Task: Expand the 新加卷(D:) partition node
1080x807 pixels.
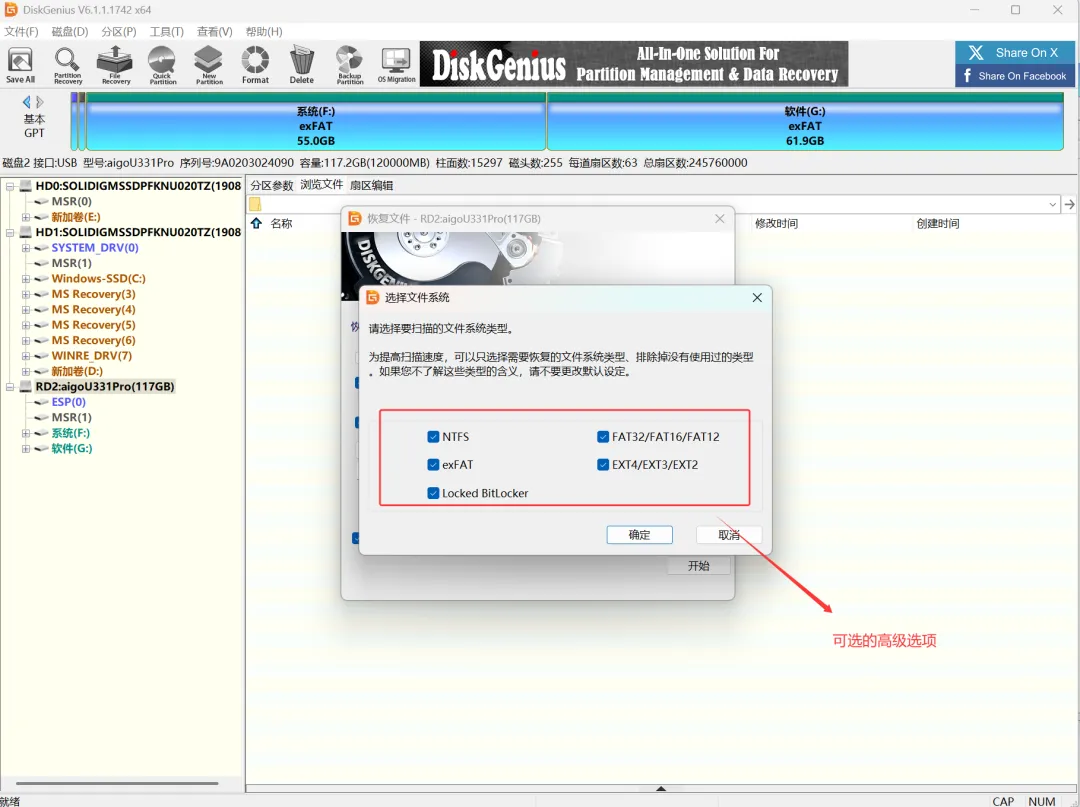Action: (25, 371)
